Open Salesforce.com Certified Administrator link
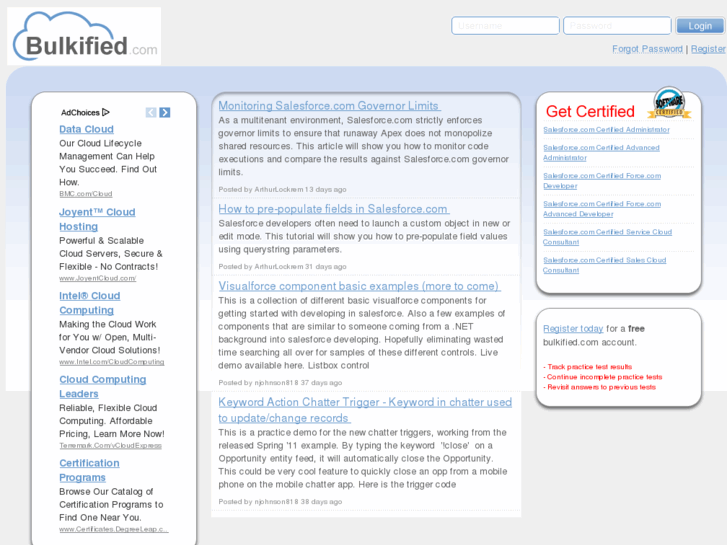 [x=606, y=129]
